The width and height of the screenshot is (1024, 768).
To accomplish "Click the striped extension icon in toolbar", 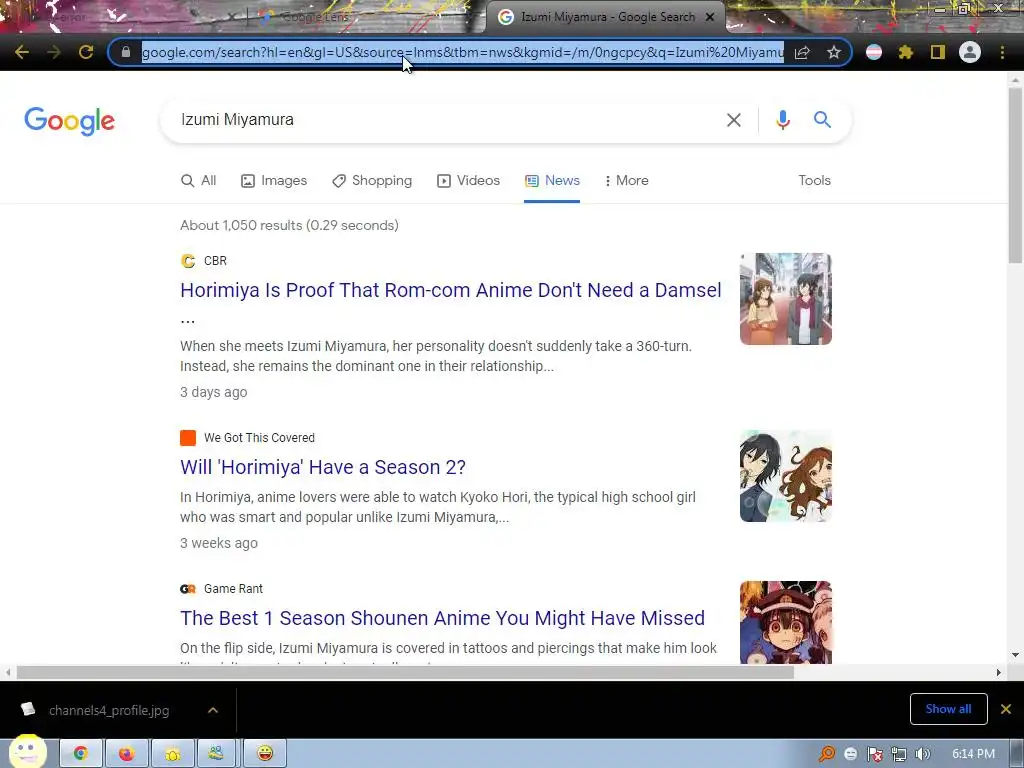I will point(874,52).
